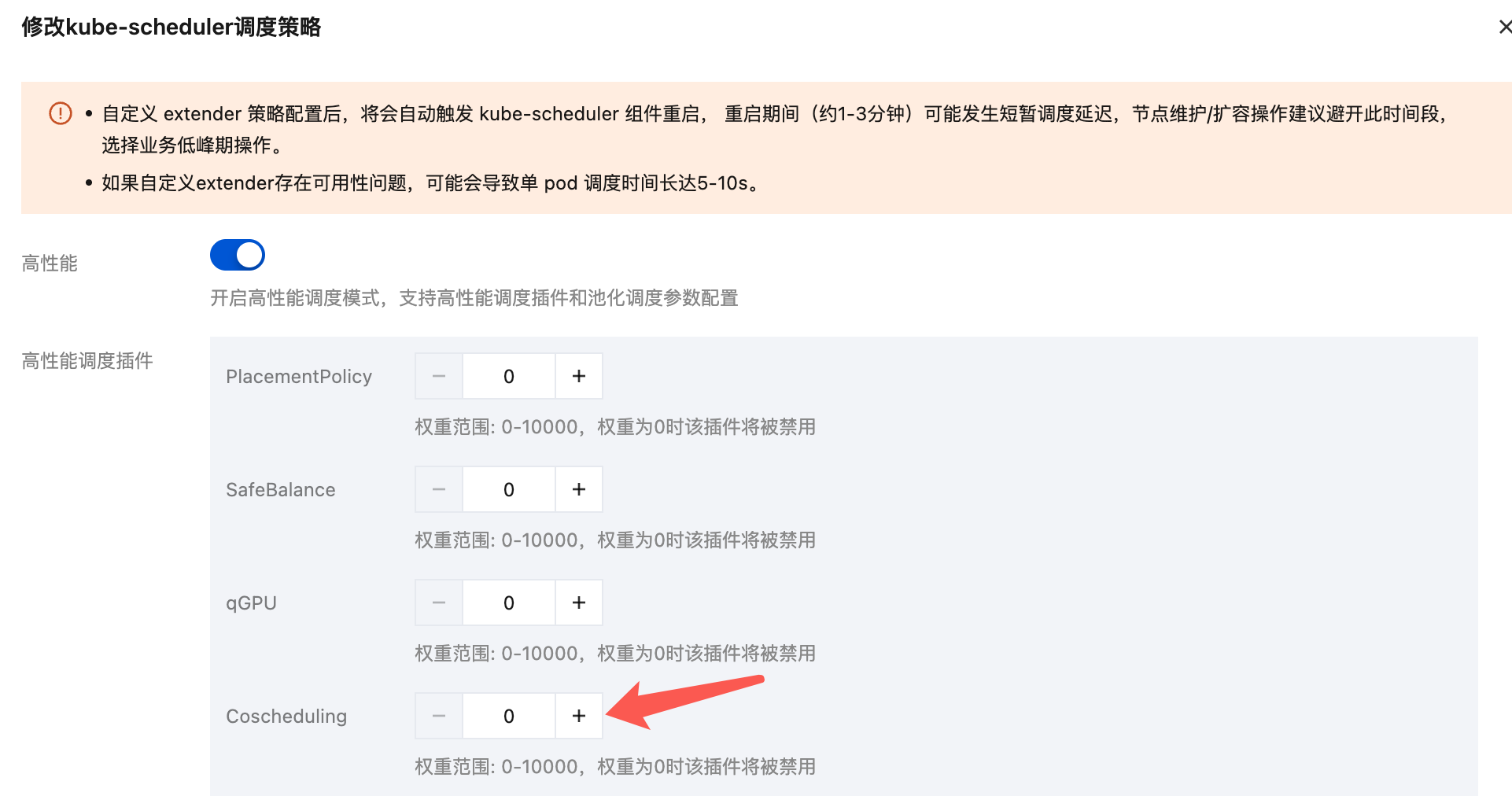This screenshot has height=807, width=1512.
Task: Click the qGPU plugin label
Action: (x=251, y=603)
